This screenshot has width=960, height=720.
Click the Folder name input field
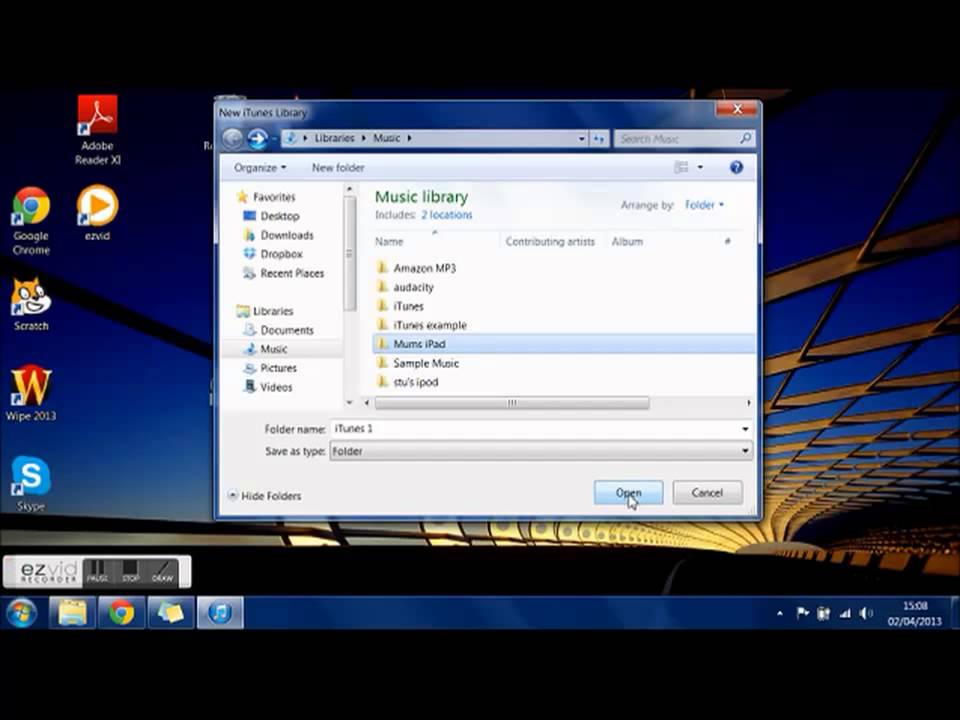[534, 429]
